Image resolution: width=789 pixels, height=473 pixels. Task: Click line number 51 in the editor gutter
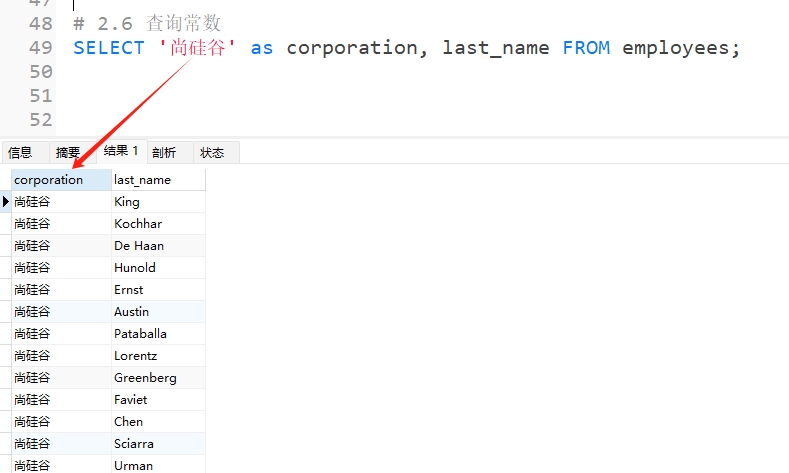[41, 96]
